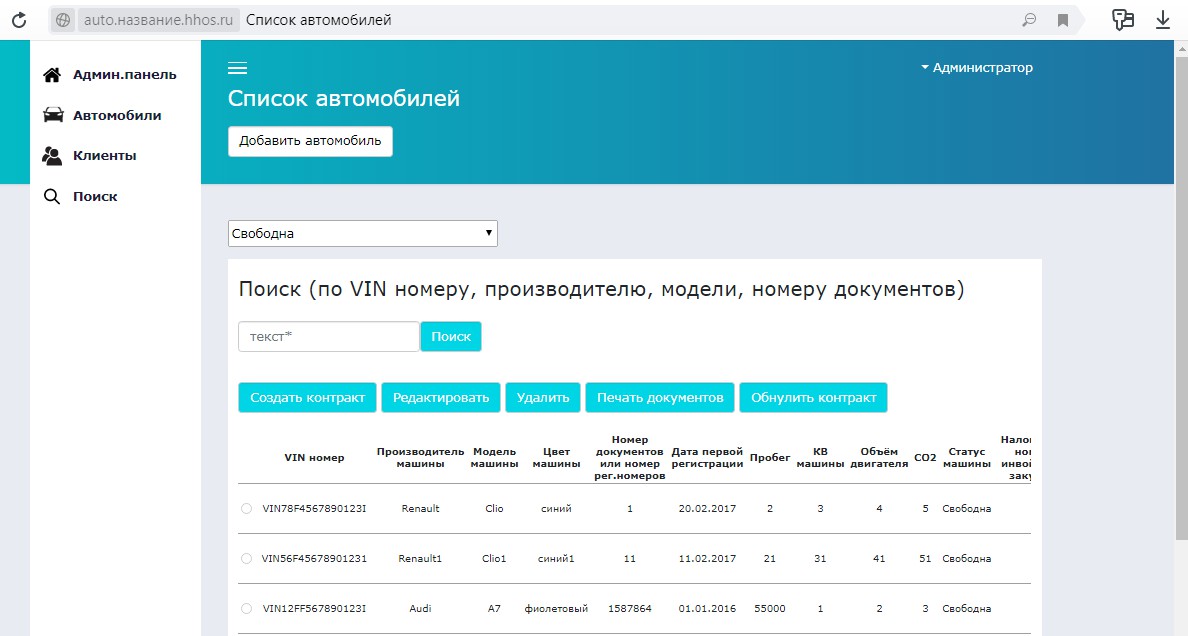Screen dimensions: 1188x636
Task: Select the radio button for VIN12FF5678901231
Action: 246,609
